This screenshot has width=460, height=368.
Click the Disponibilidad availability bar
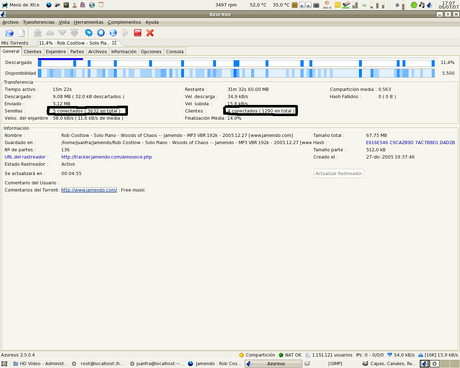(236, 73)
